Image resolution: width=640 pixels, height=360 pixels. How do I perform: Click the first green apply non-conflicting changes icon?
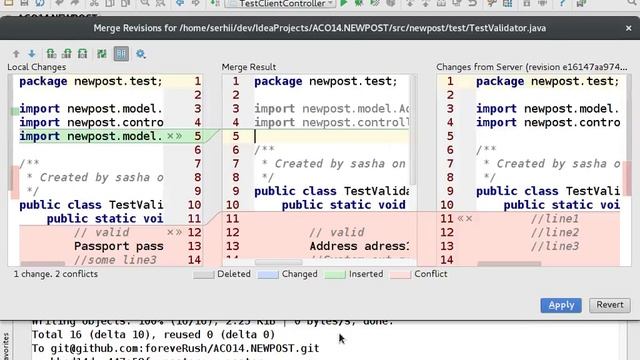51,53
